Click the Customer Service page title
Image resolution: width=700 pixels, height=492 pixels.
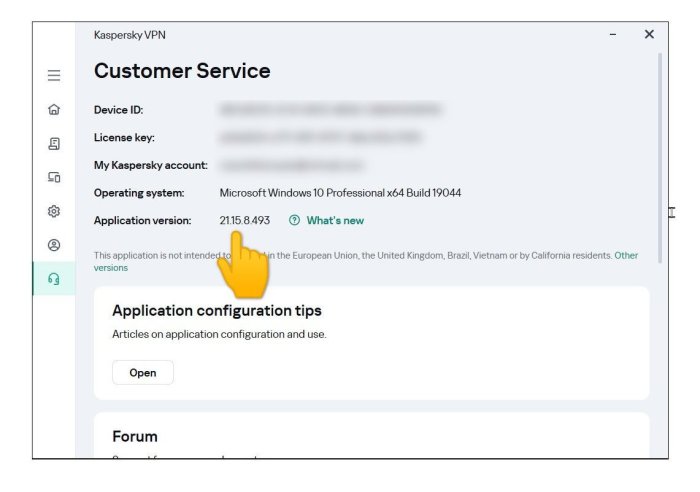tap(182, 71)
